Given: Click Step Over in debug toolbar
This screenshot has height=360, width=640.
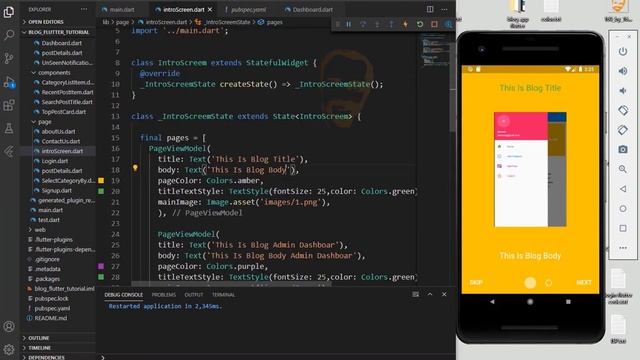Looking at the screenshot, I should (x=363, y=24).
